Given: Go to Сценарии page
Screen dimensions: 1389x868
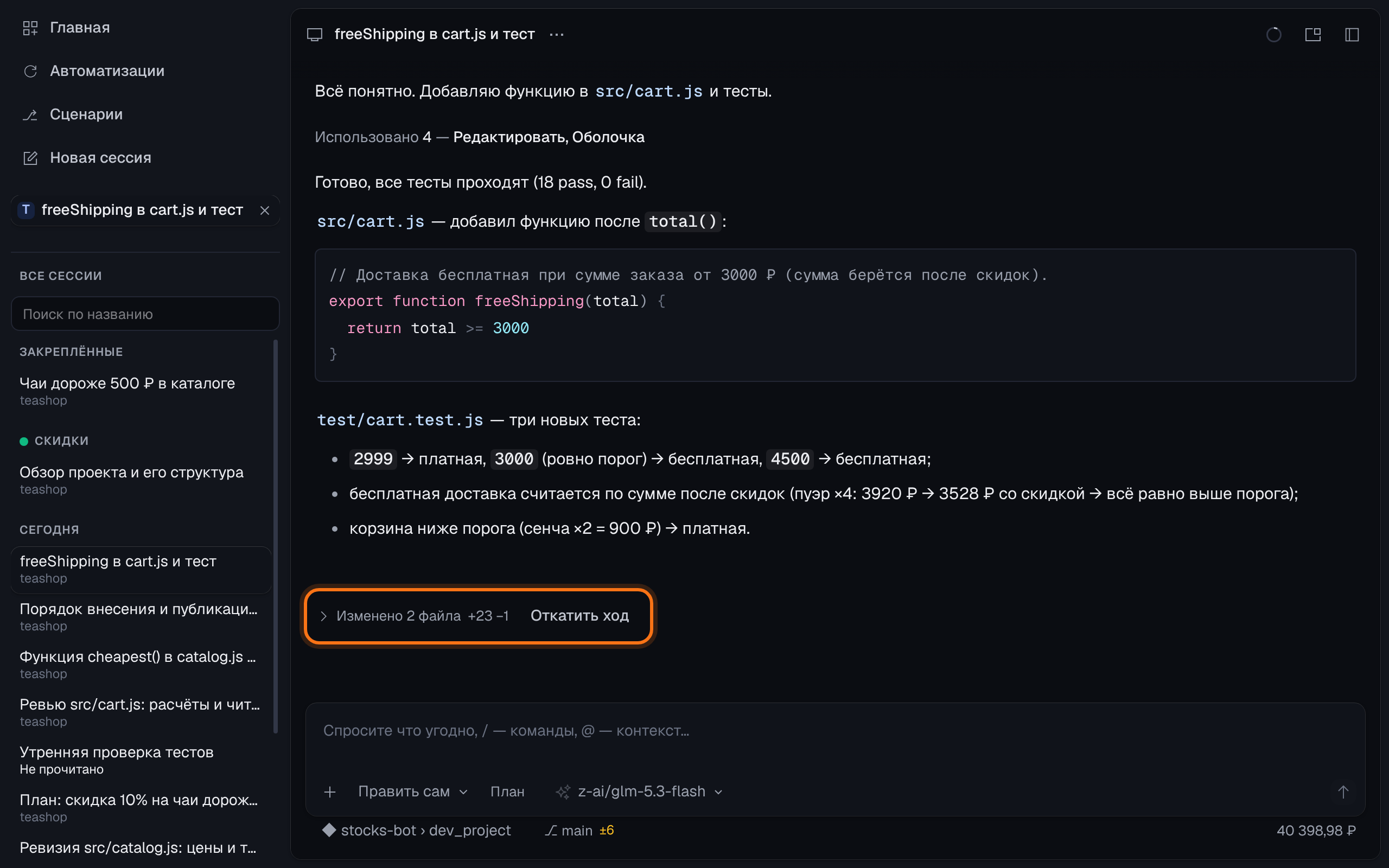Looking at the screenshot, I should (73, 114).
